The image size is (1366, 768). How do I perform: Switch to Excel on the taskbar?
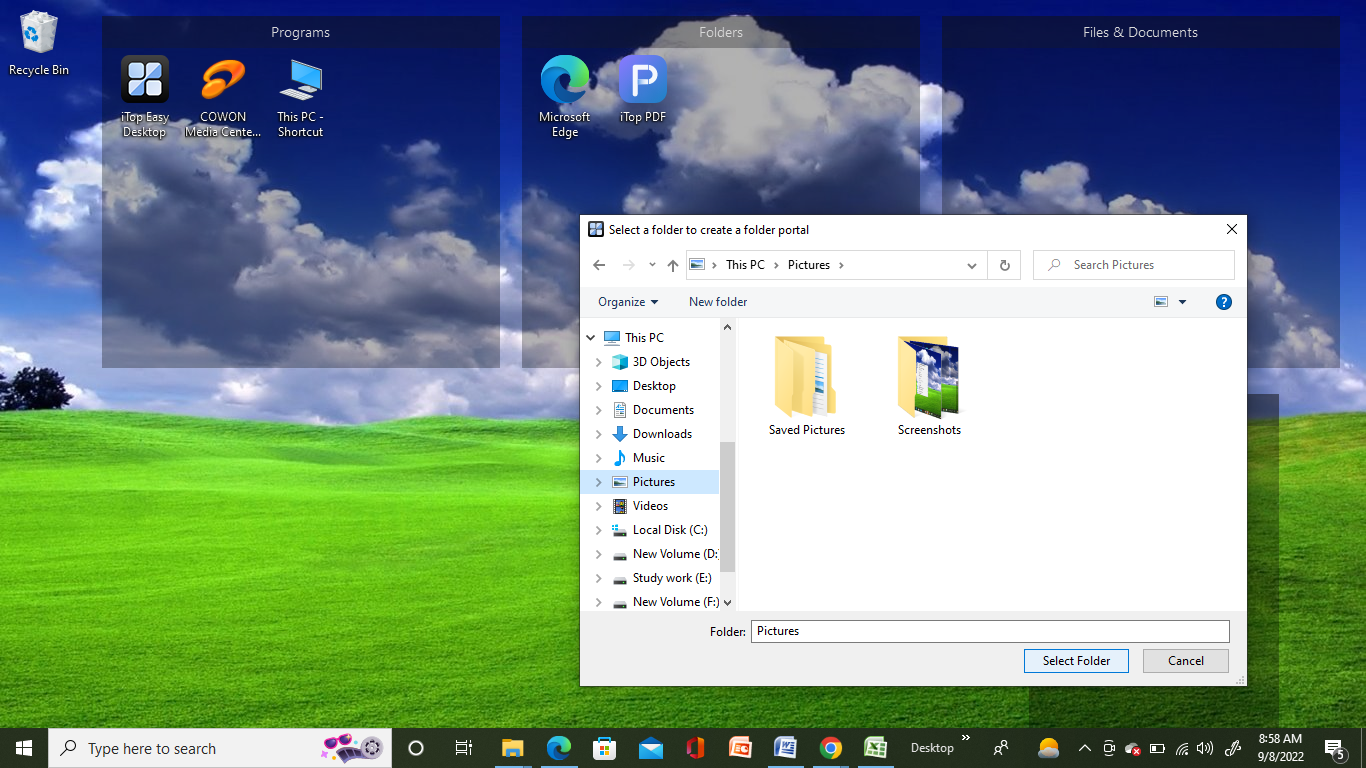click(876, 748)
